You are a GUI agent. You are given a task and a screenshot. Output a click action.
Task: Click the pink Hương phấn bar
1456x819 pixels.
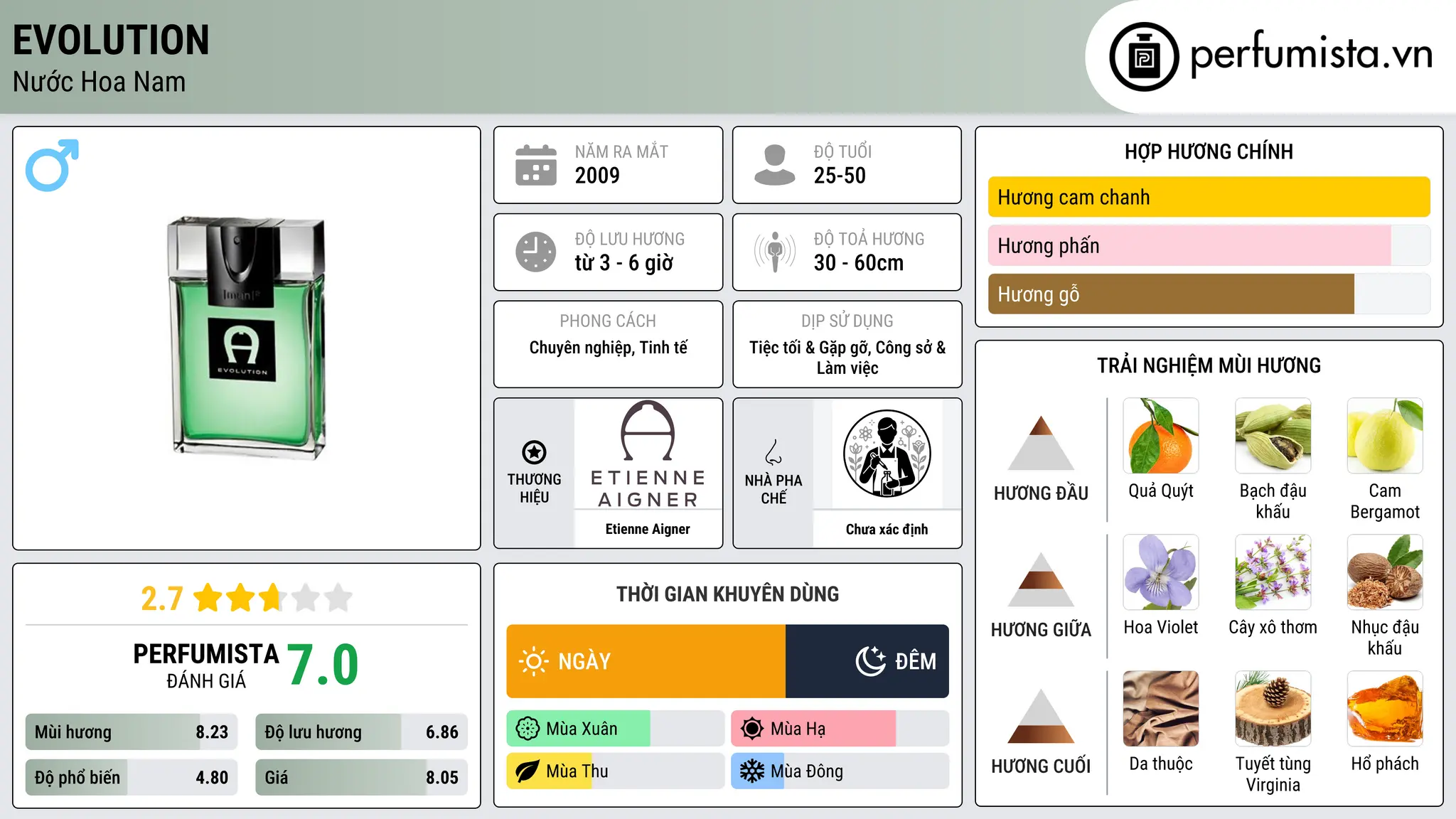(x=1209, y=245)
